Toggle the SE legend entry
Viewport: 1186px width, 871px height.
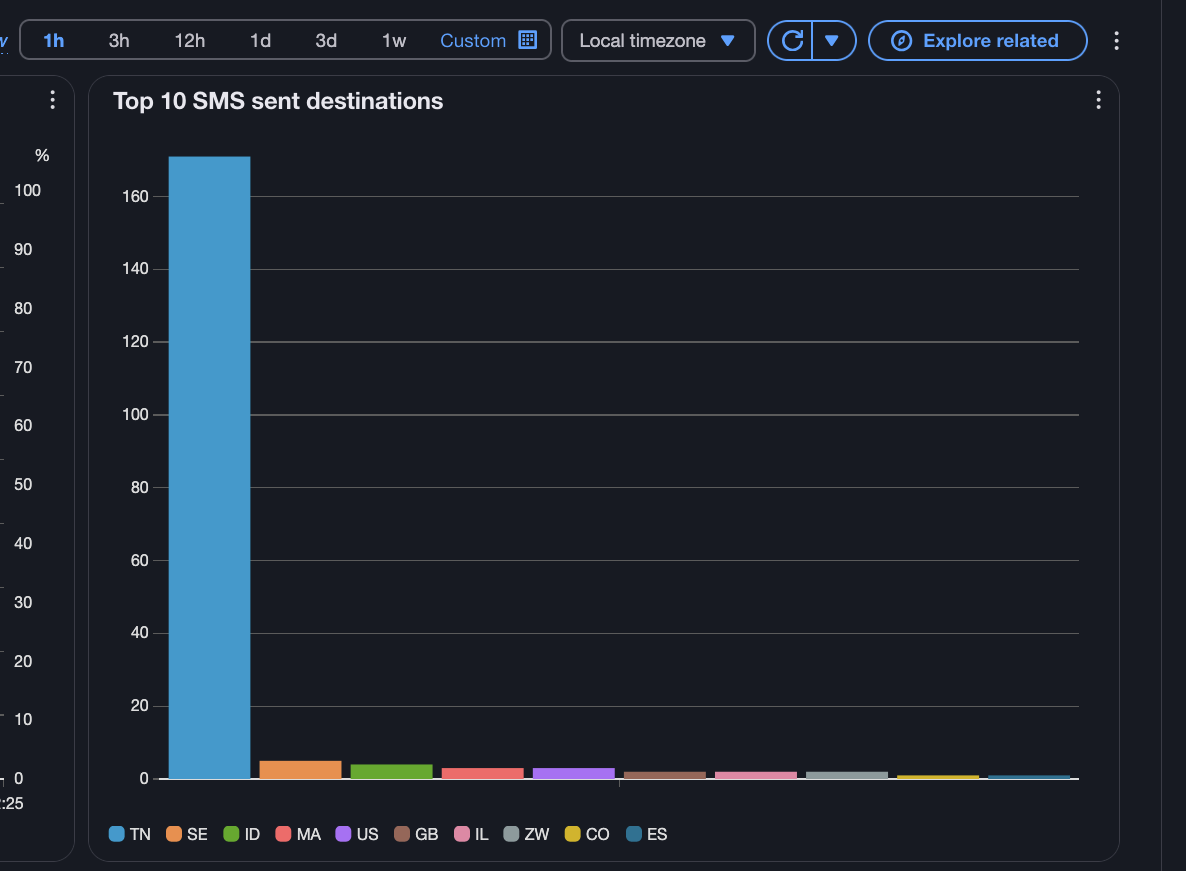pyautogui.click(x=187, y=834)
